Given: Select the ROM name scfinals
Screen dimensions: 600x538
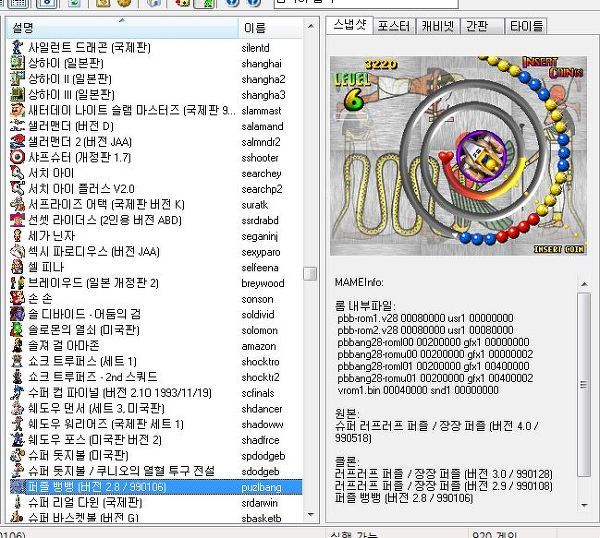Looking at the screenshot, I should pos(258,393).
